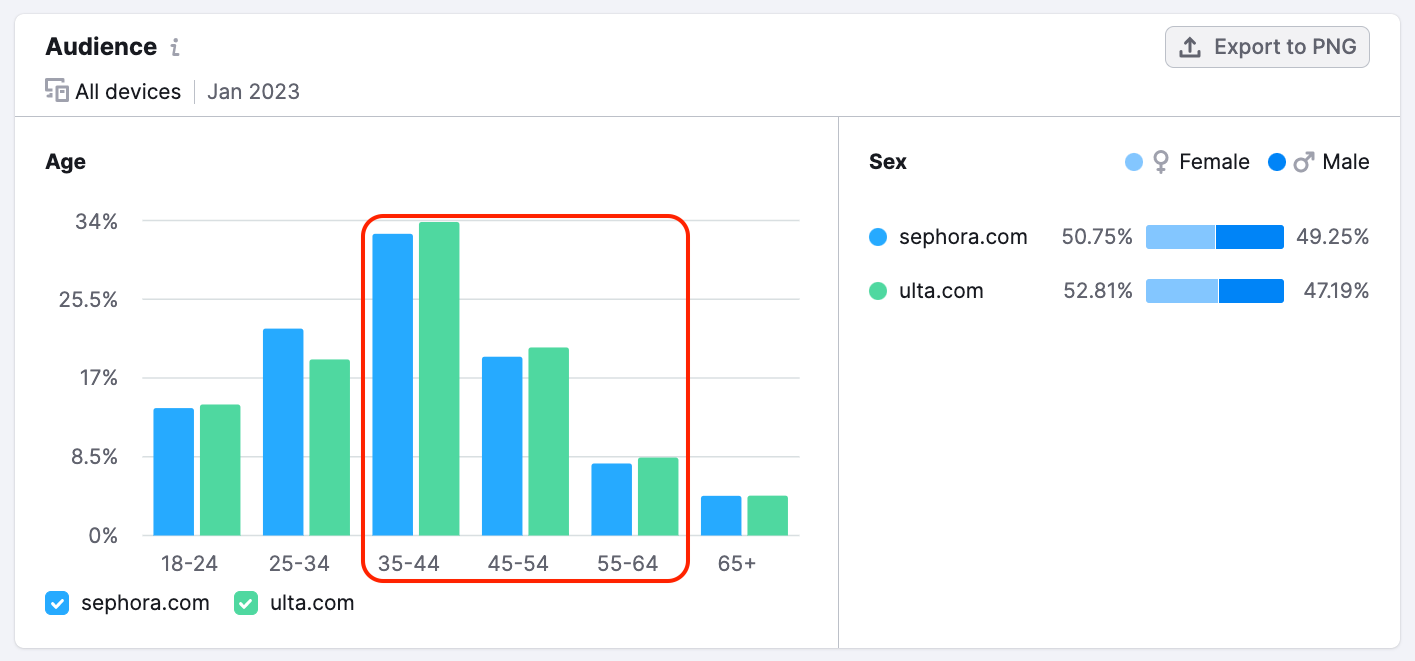Click the ulta.com label in chart legend
The height and width of the screenshot is (661, 1415).
pos(312,603)
